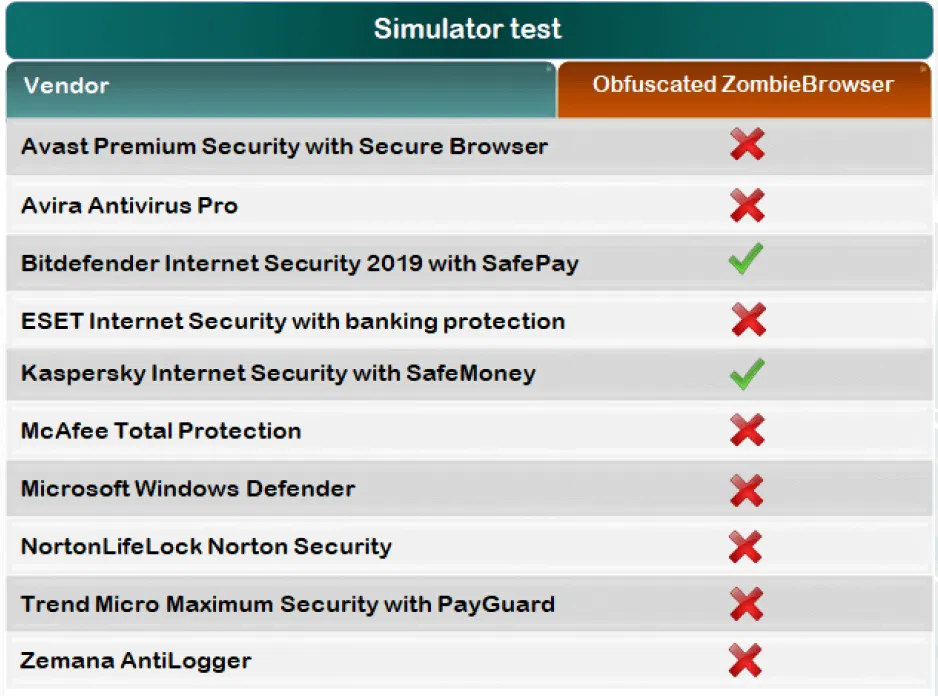Click the Avast Premium Security vendor name
Image resolution: width=938 pixels, height=696 pixels.
tap(284, 147)
